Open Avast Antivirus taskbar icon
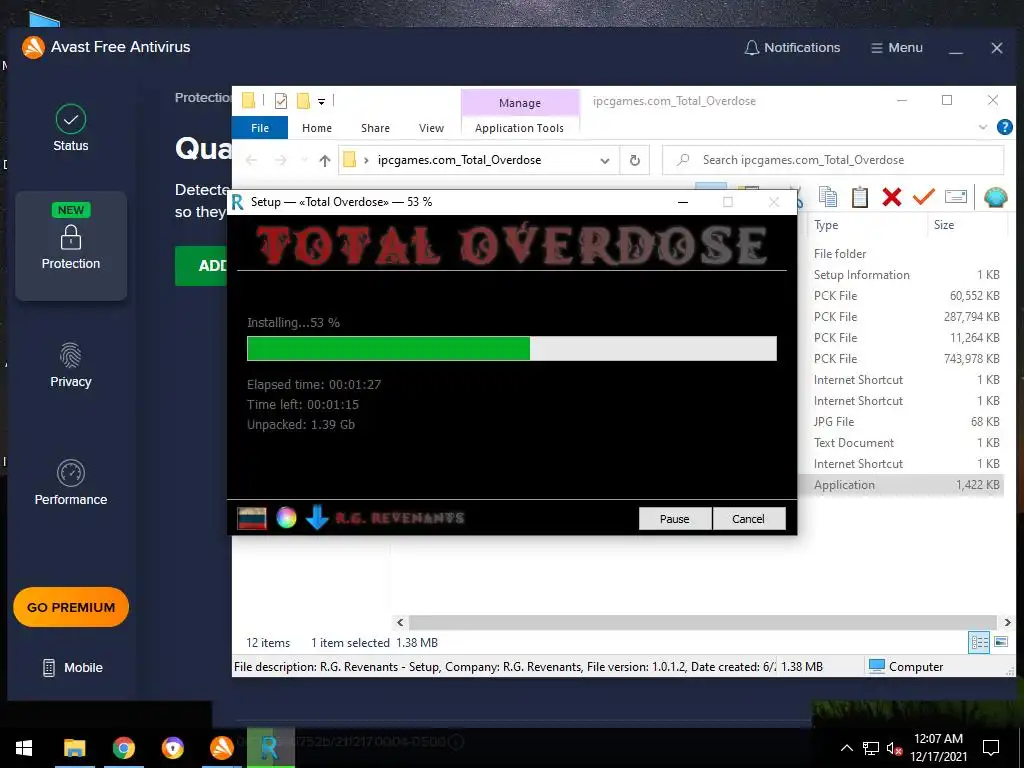 [222, 748]
